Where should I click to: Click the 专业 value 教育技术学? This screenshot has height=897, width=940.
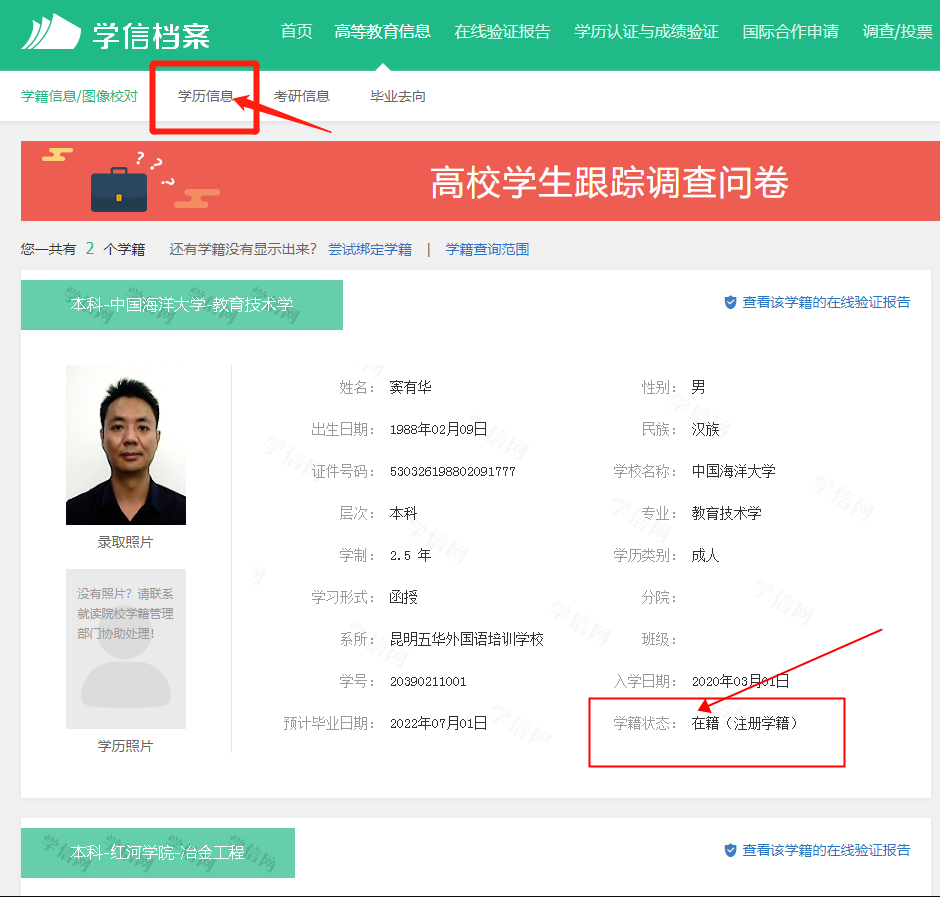coord(727,513)
